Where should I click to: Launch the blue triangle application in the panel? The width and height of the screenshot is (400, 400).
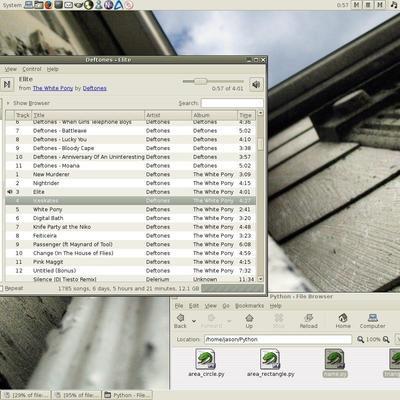pyautogui.click(x=119, y=5)
